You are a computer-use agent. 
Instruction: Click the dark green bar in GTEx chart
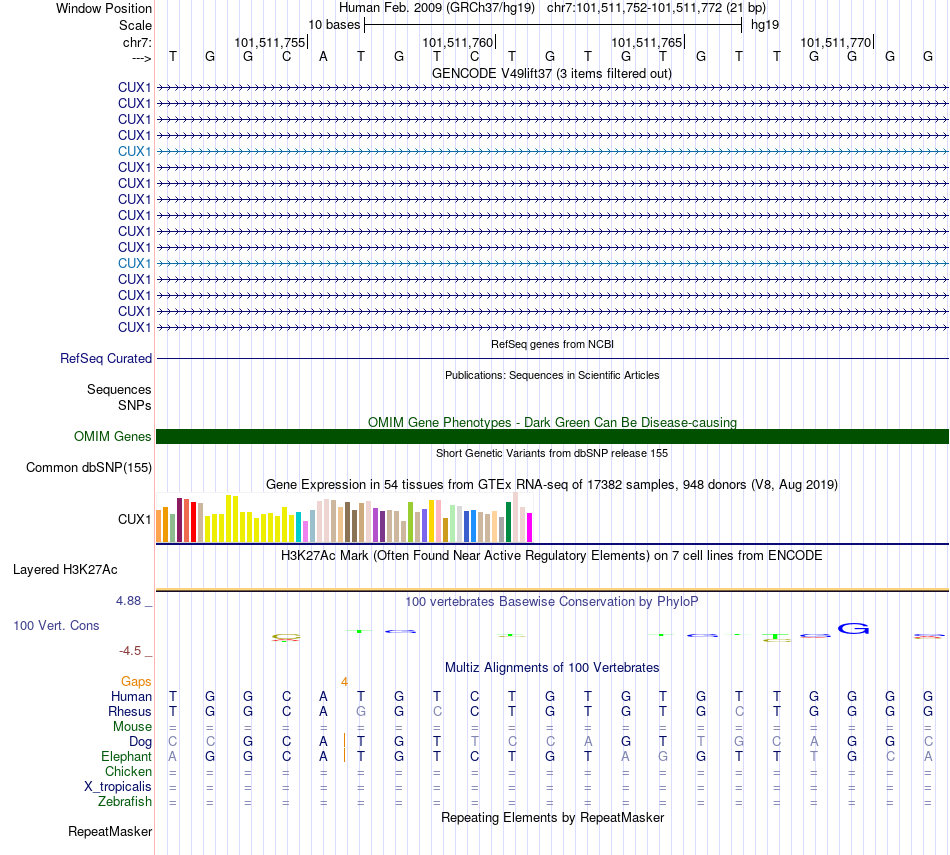tap(508, 522)
